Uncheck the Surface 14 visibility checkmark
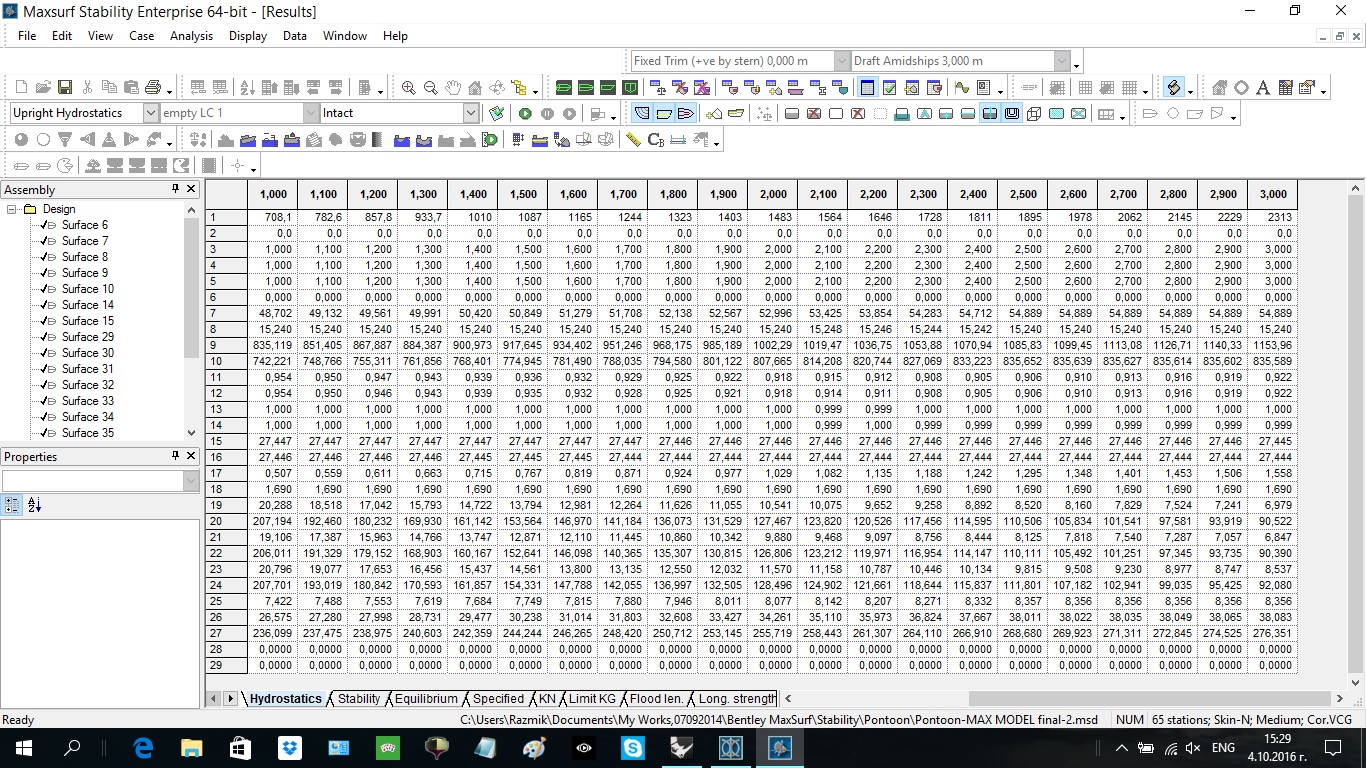Viewport: 1366px width, 768px height. pos(44,305)
